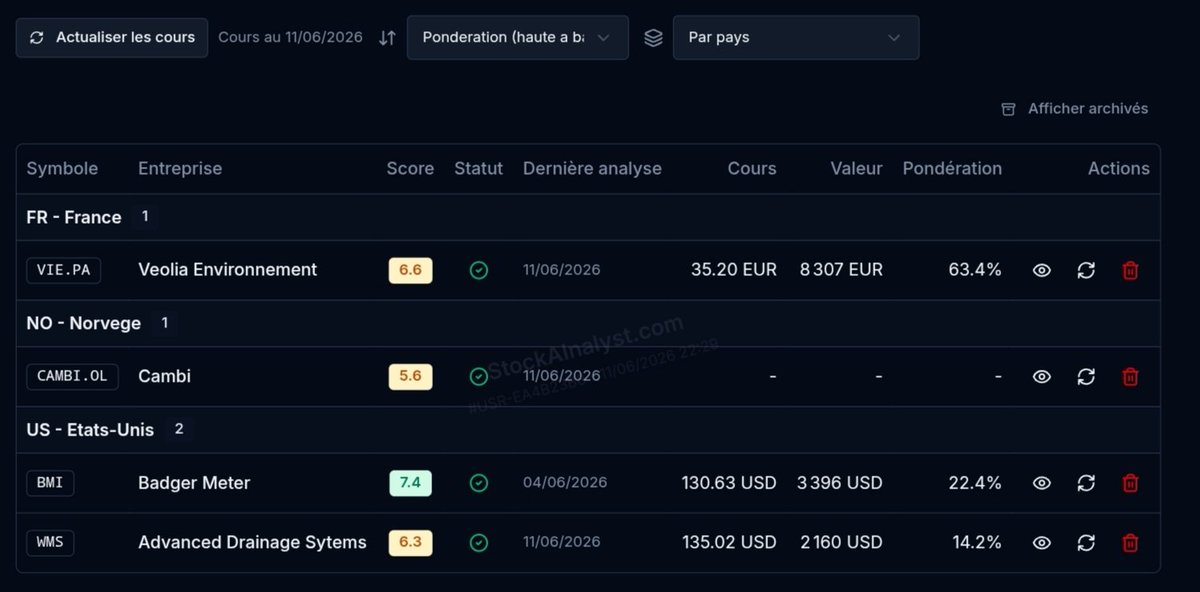Click Veolia's 35.20 EUR price
This screenshot has width=1200, height=592.
pos(734,269)
